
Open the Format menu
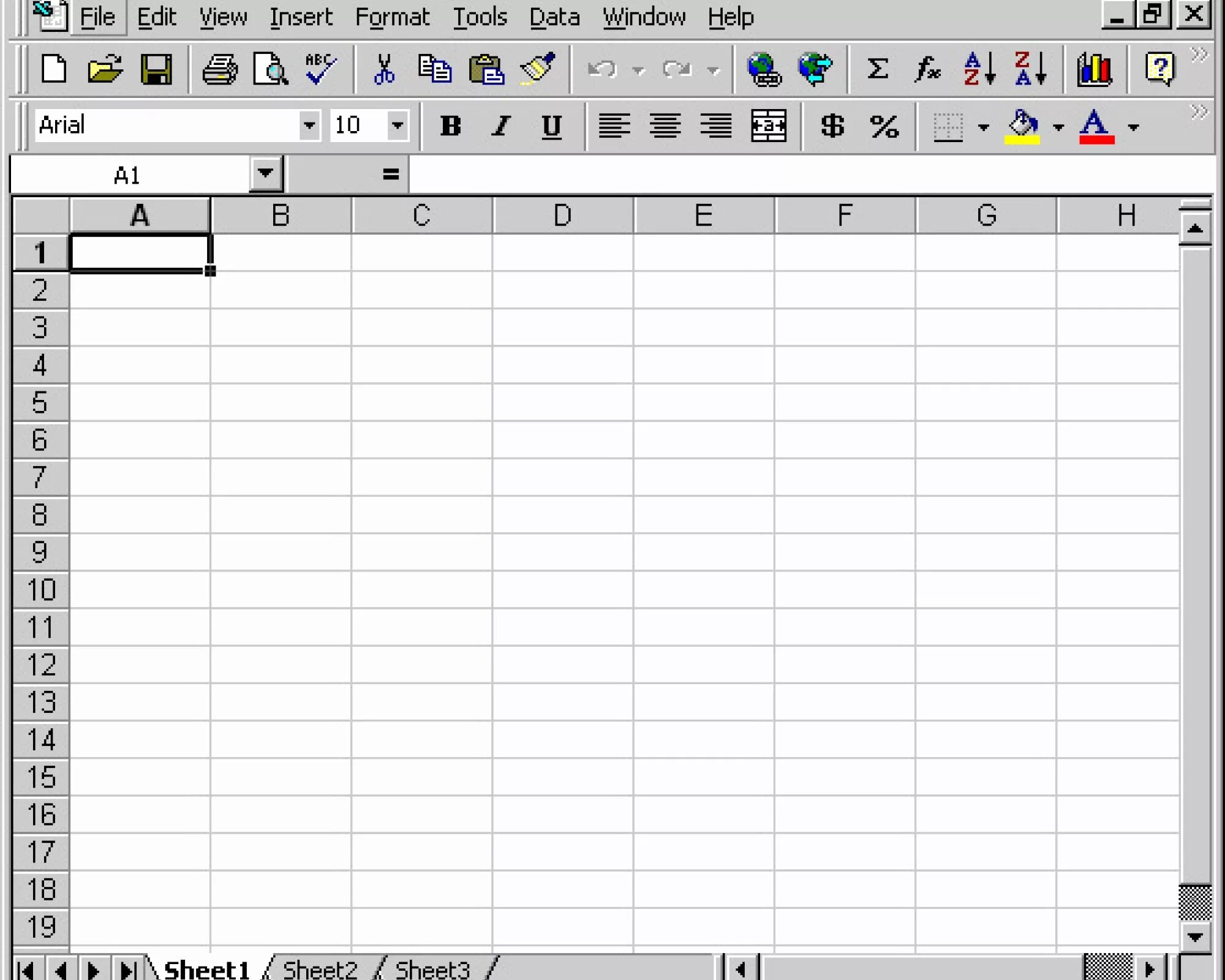click(x=392, y=17)
